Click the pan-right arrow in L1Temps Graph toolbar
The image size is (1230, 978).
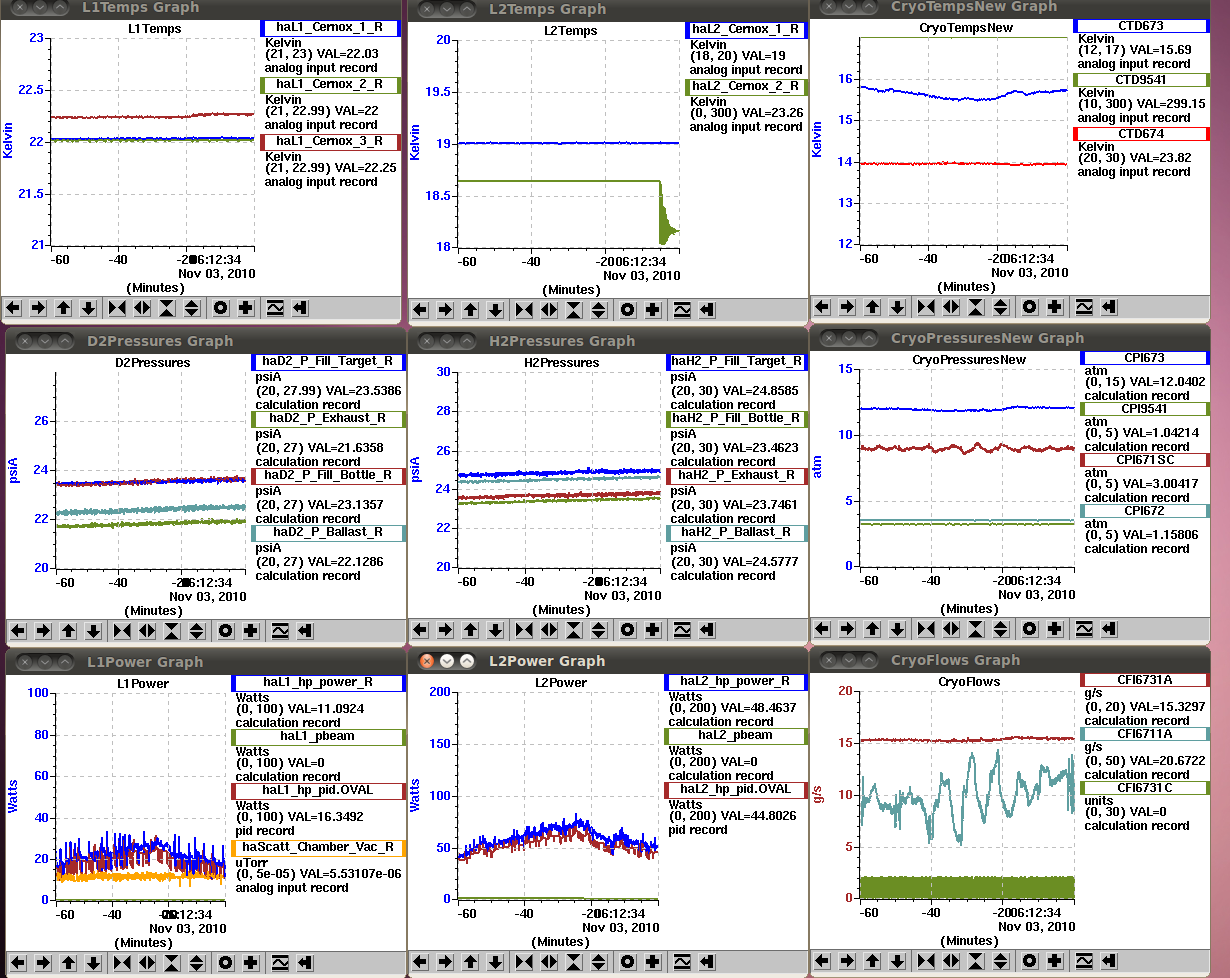coord(39,309)
